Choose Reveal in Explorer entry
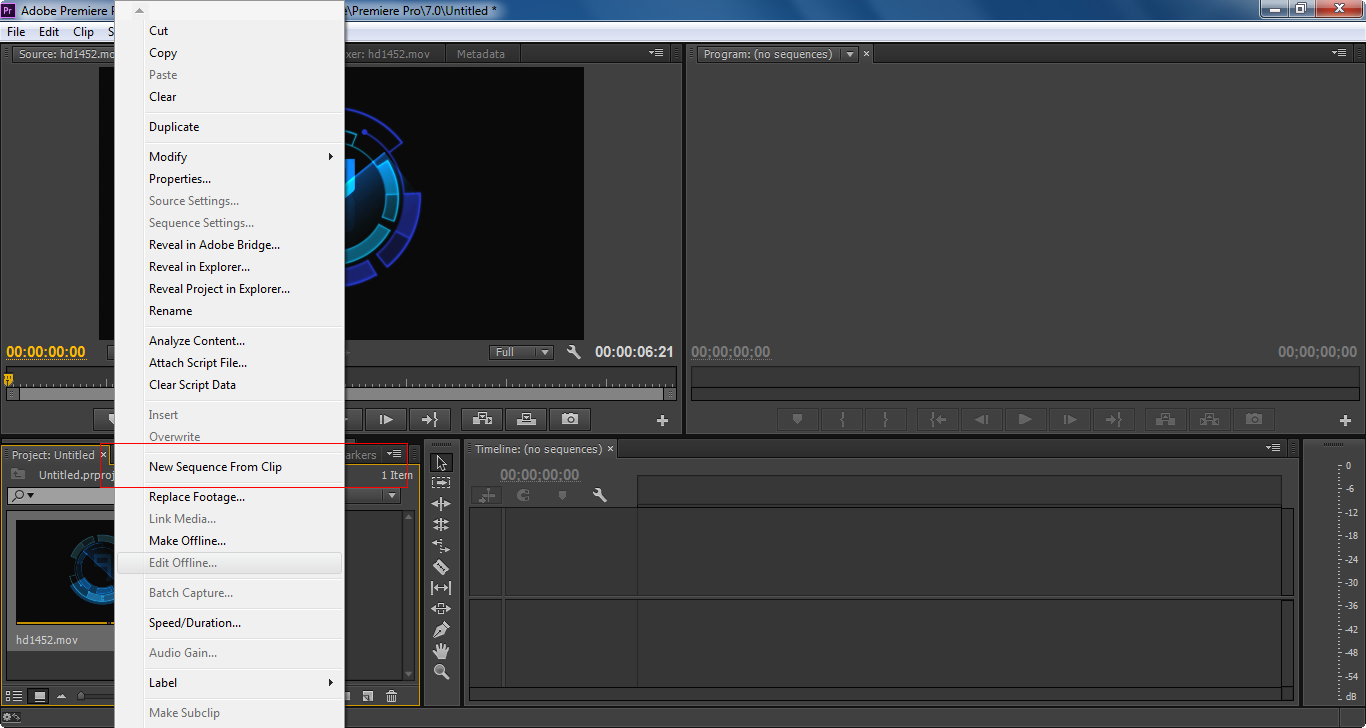This screenshot has width=1366, height=728. pyautogui.click(x=229, y=267)
